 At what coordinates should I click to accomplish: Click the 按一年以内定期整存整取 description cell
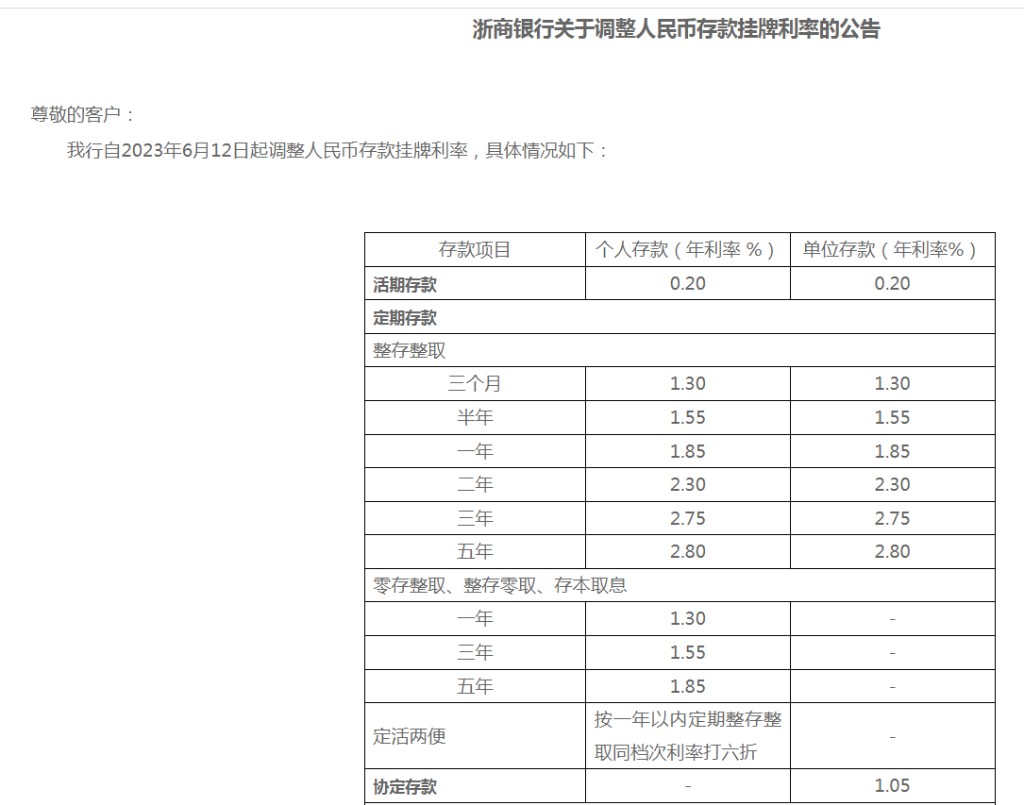pos(688,736)
